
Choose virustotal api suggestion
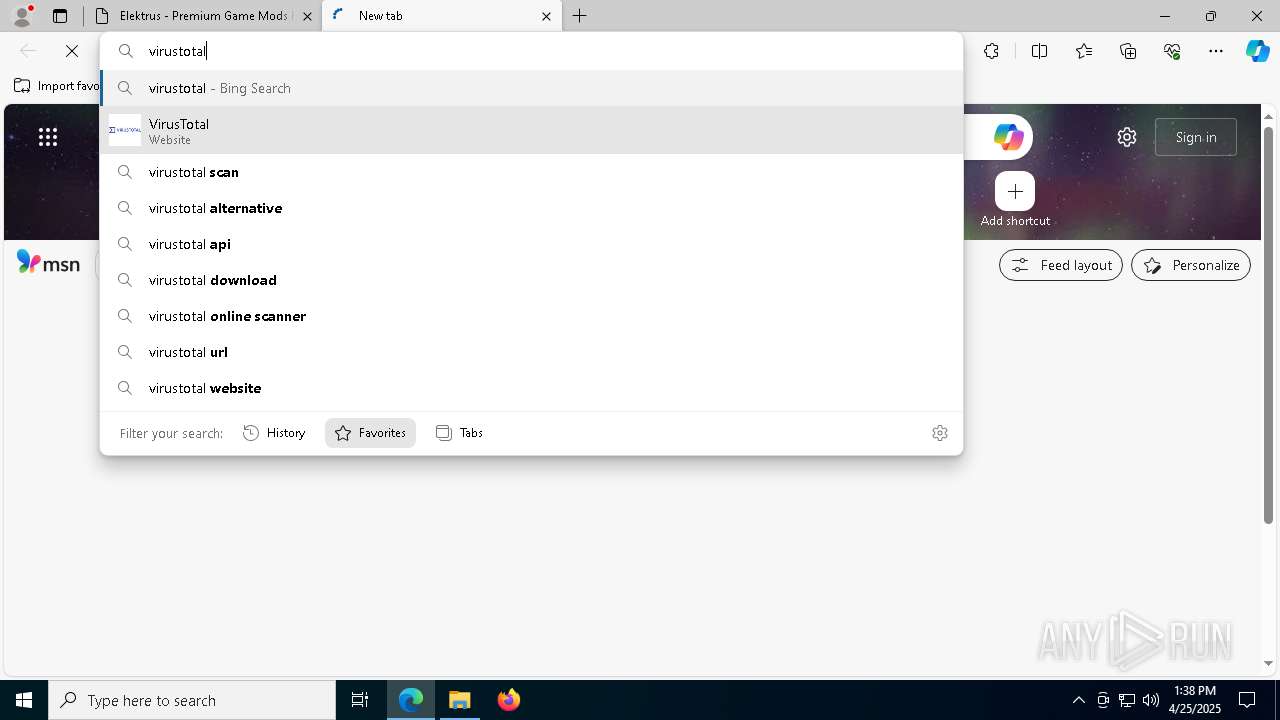[531, 244]
